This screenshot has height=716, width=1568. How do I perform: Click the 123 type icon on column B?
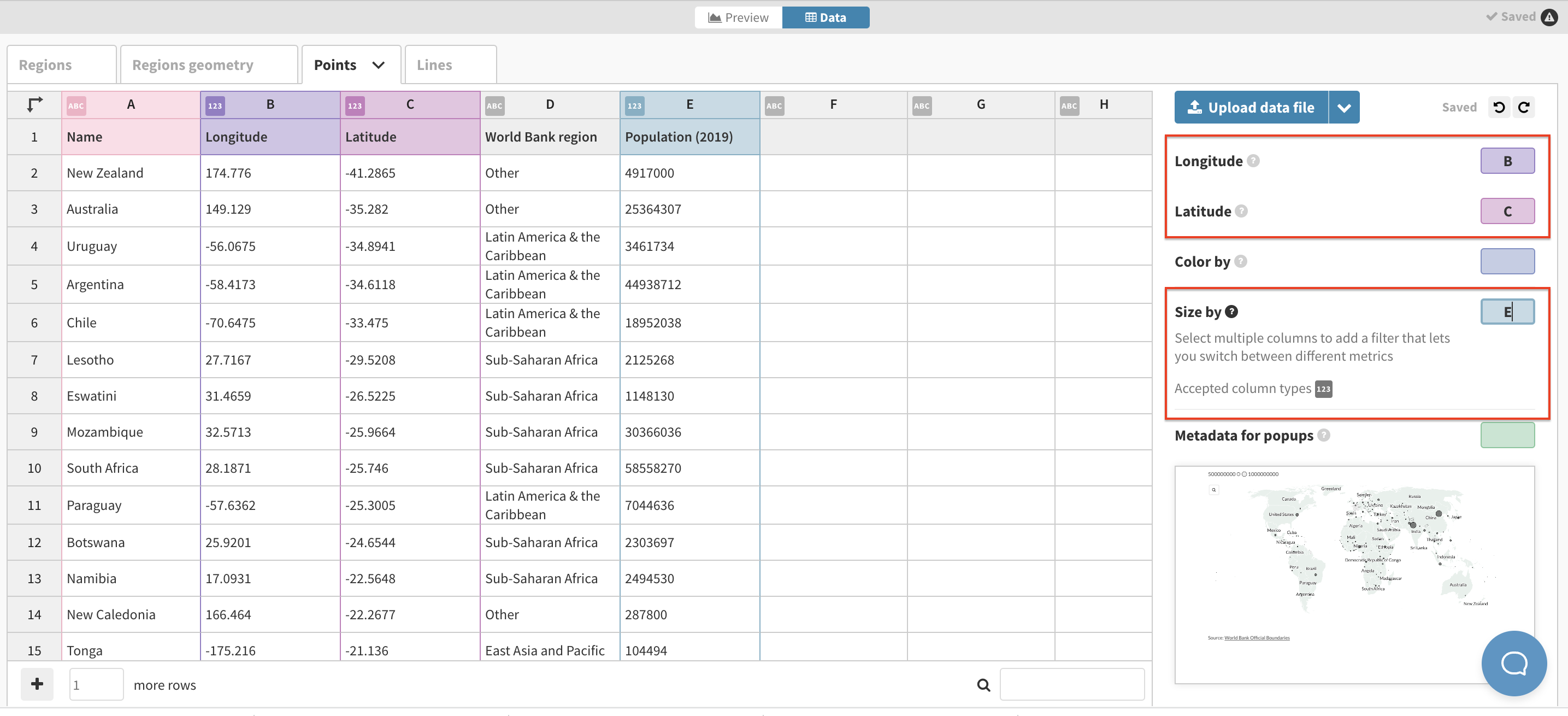214,105
